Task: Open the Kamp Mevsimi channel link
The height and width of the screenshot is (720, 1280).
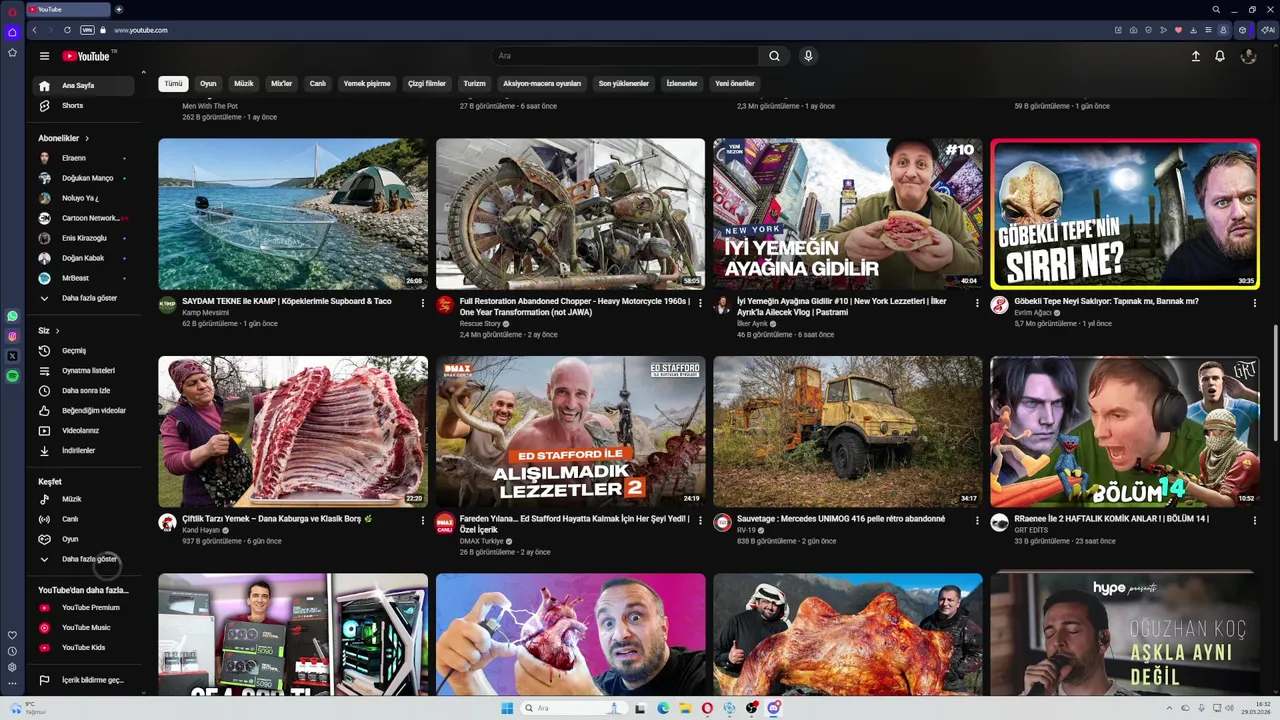Action: pyautogui.click(x=205, y=313)
